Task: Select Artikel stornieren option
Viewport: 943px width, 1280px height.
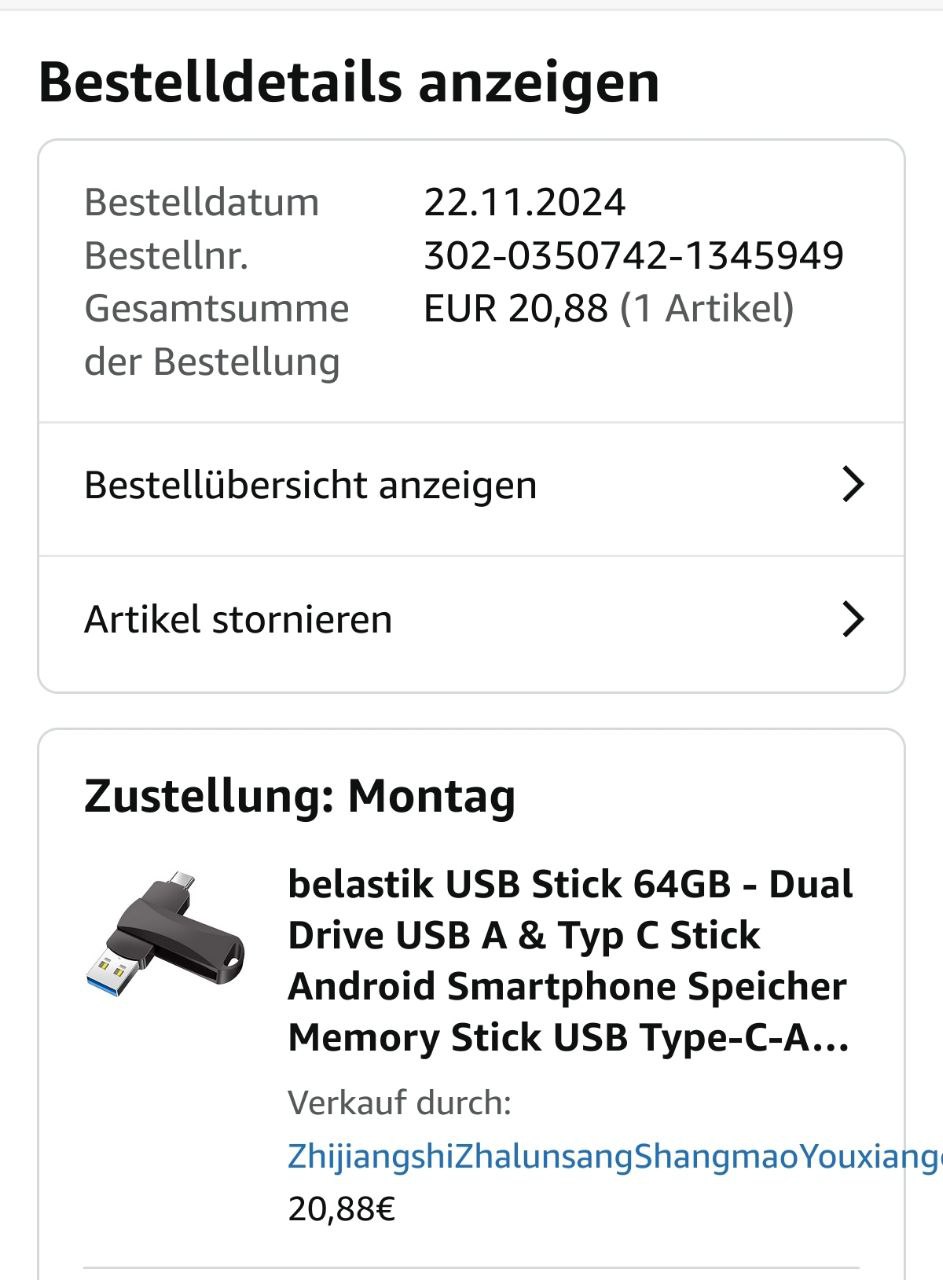Action: click(238, 620)
